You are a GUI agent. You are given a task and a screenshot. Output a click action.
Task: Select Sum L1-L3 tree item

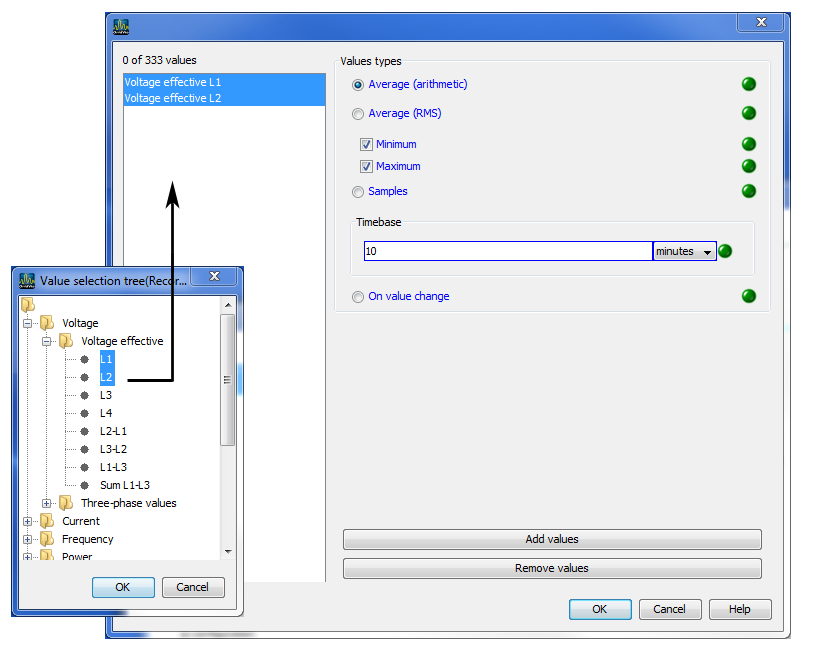pos(124,485)
